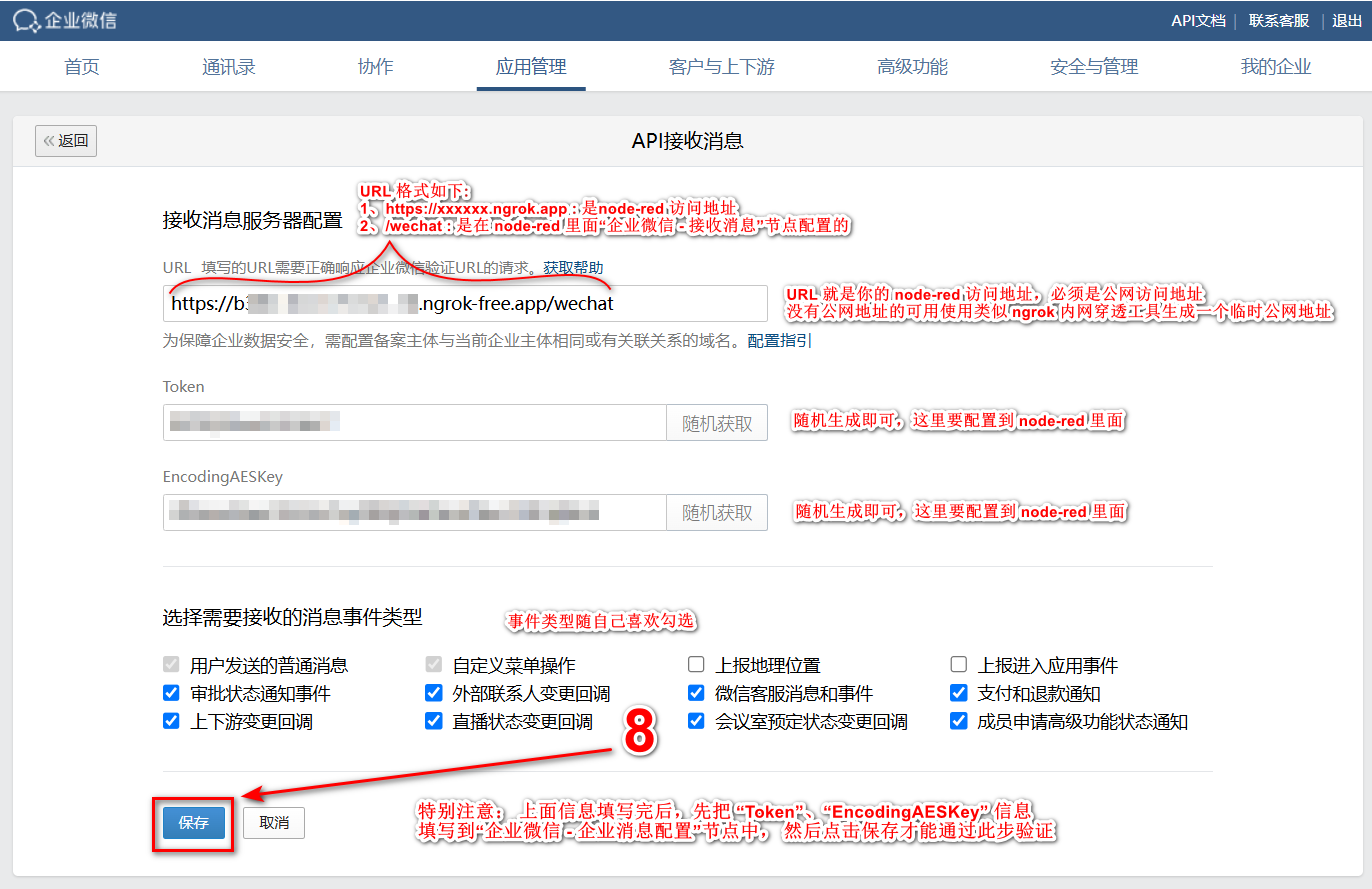Toggle 会议室预定状态变更回调 checkbox

696,721
